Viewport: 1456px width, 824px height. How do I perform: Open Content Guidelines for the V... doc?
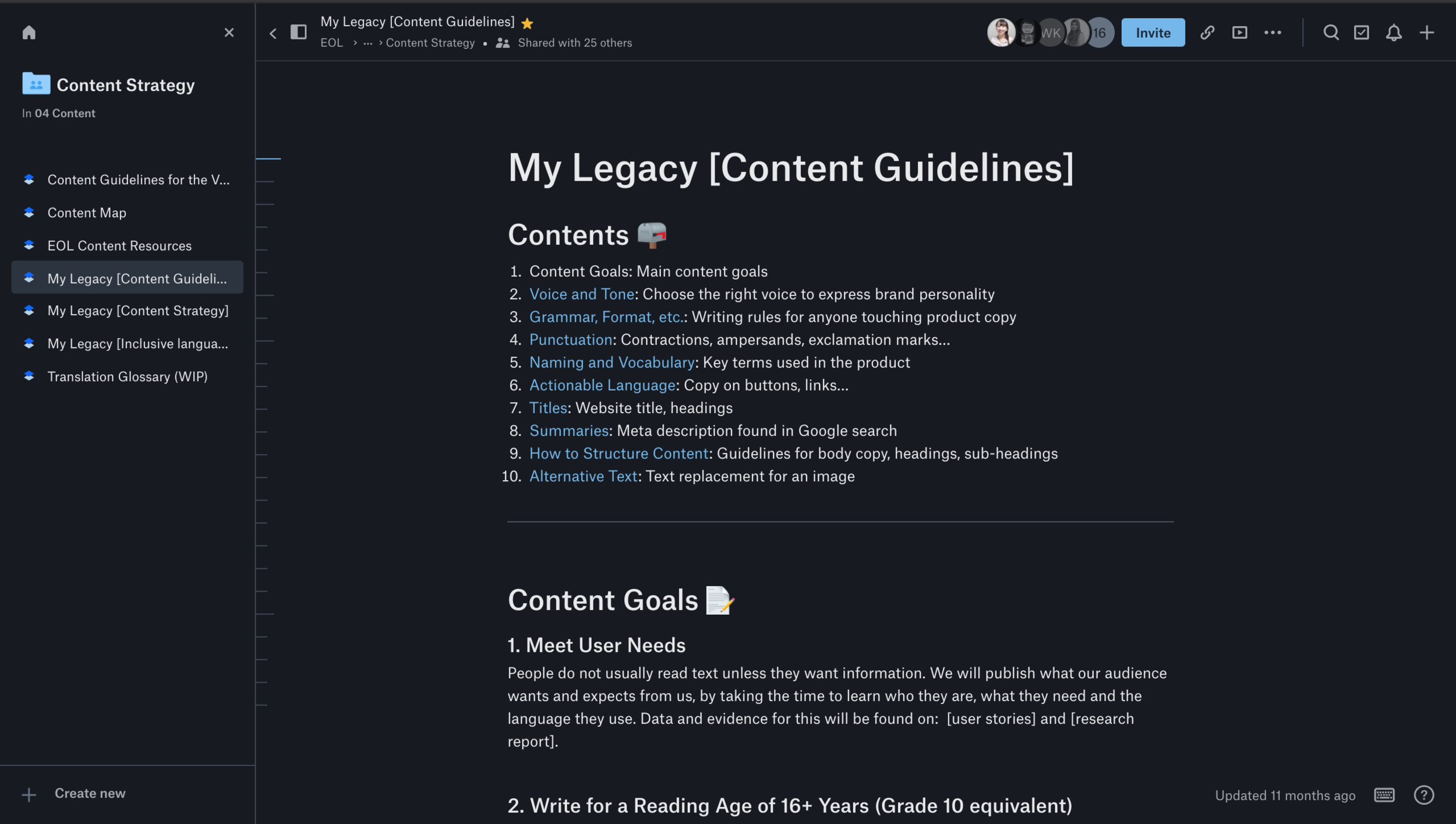pos(128,179)
